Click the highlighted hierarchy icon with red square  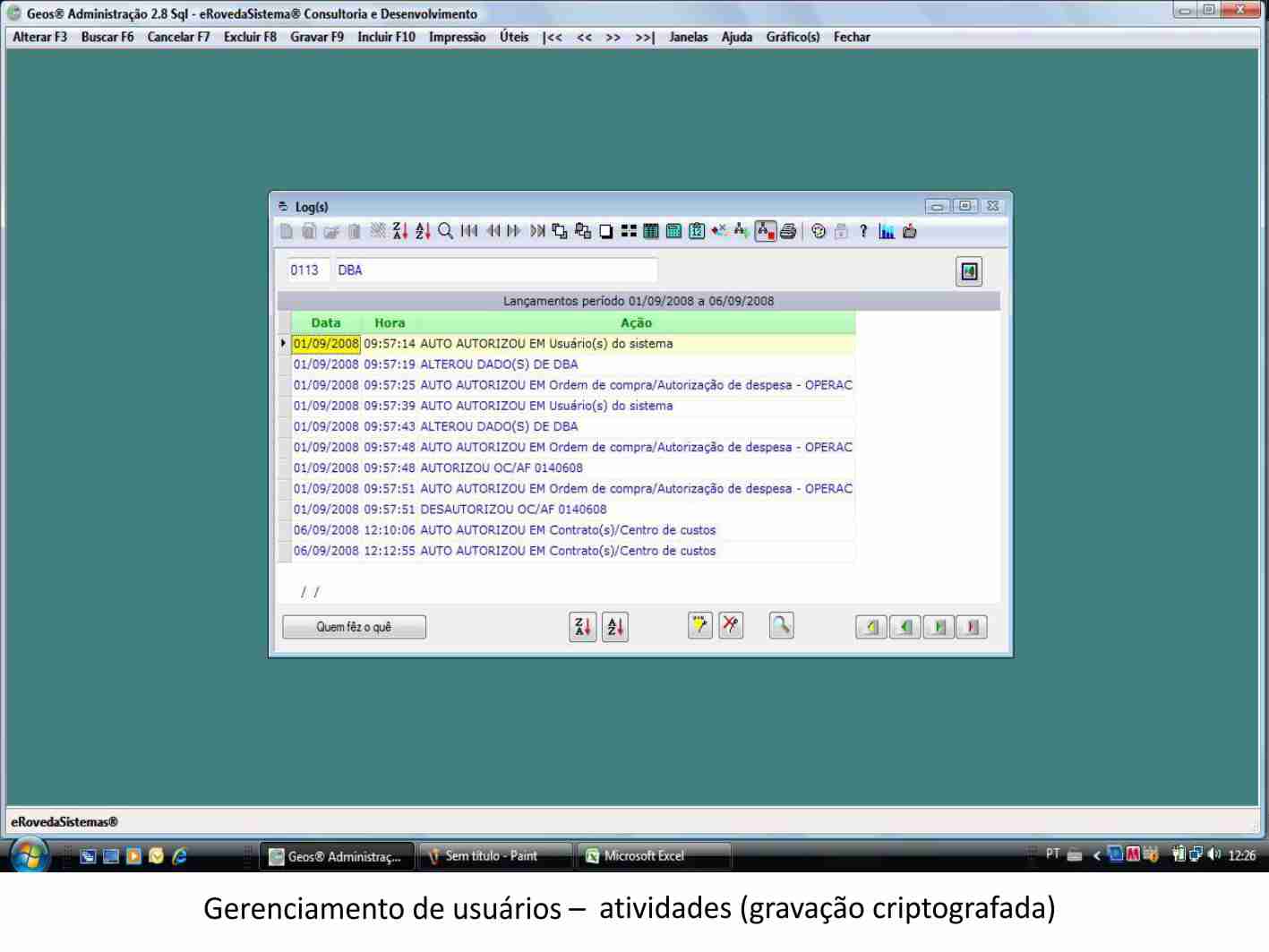pyautogui.click(x=766, y=231)
